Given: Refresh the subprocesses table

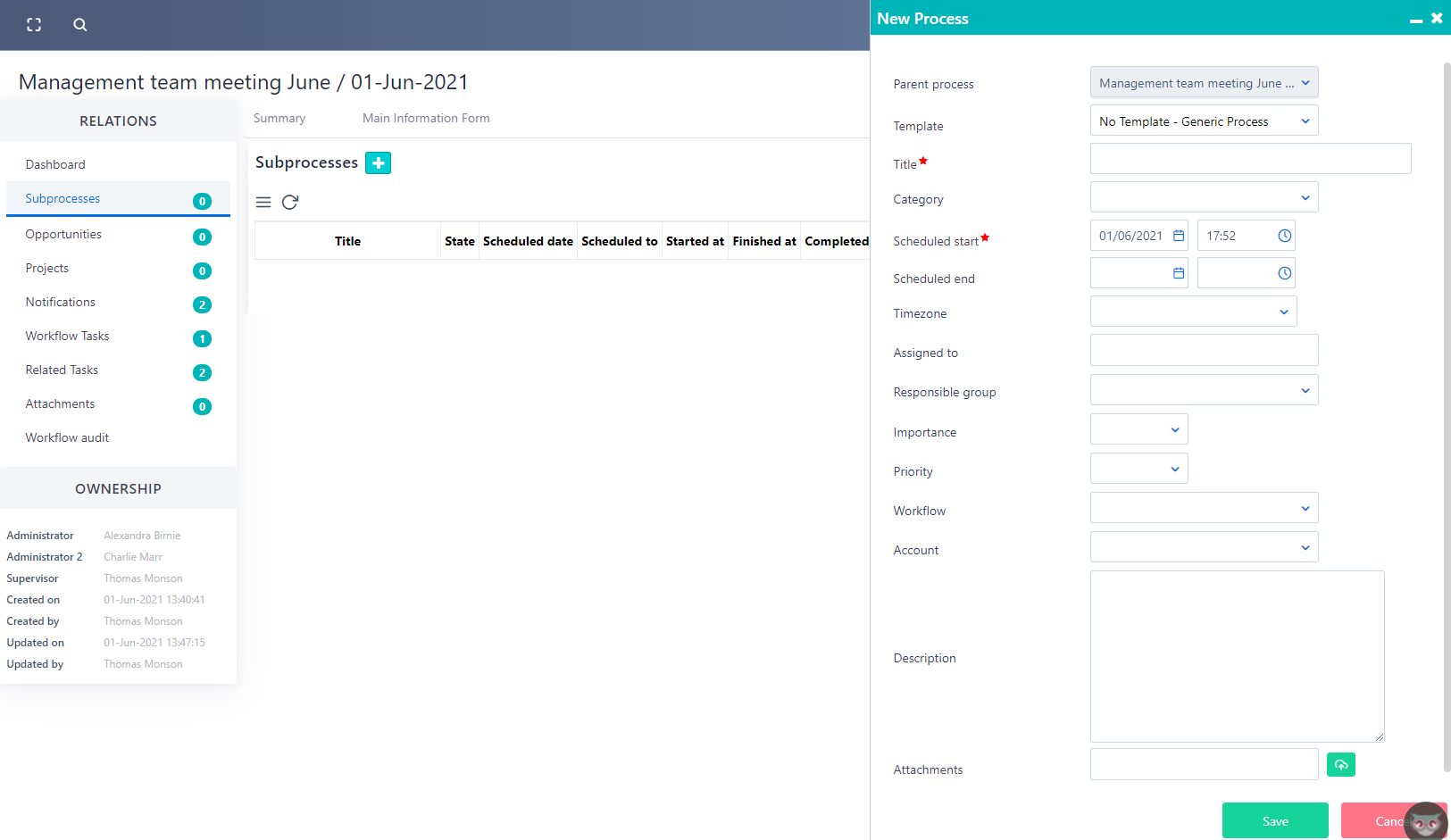Looking at the screenshot, I should pyautogui.click(x=290, y=203).
